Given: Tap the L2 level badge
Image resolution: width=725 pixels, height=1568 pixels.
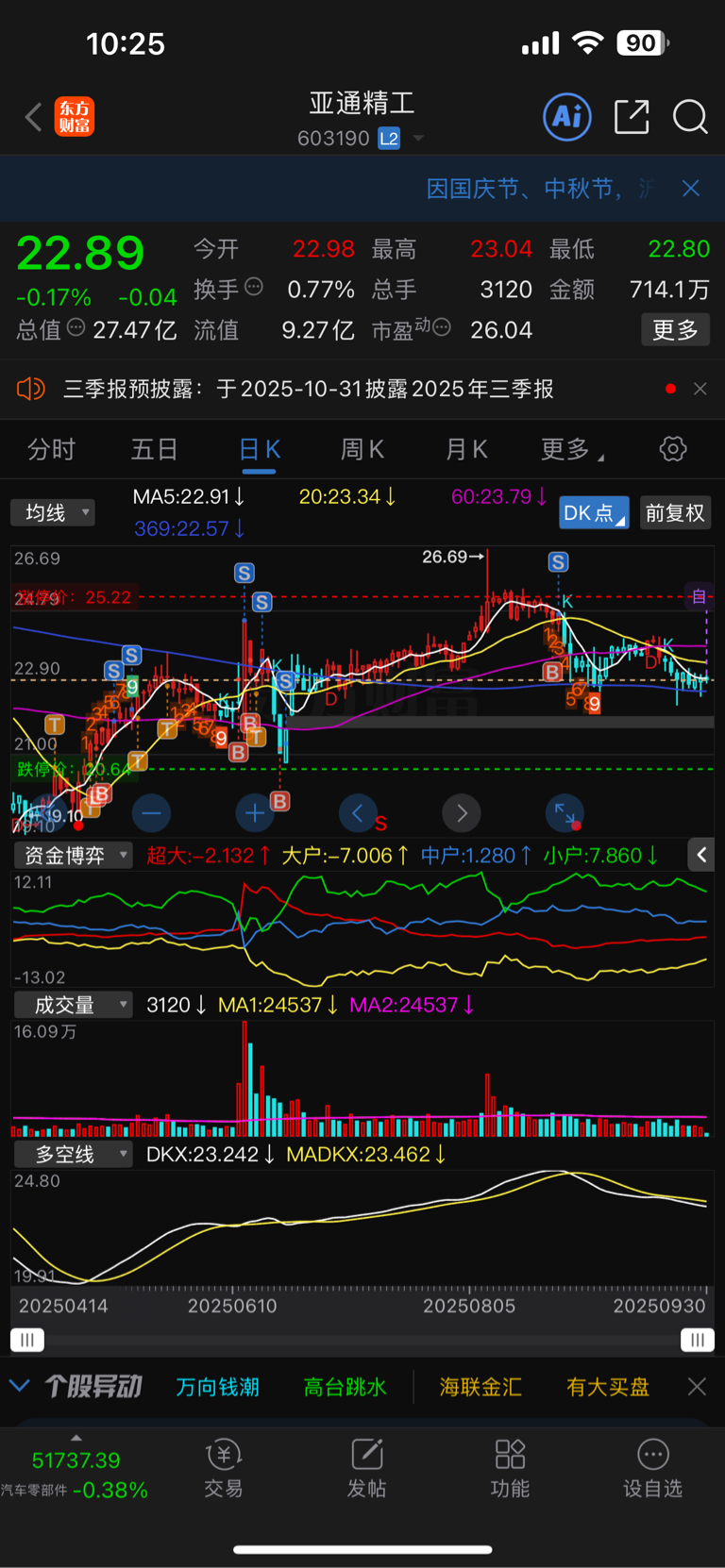Looking at the screenshot, I should [x=389, y=139].
